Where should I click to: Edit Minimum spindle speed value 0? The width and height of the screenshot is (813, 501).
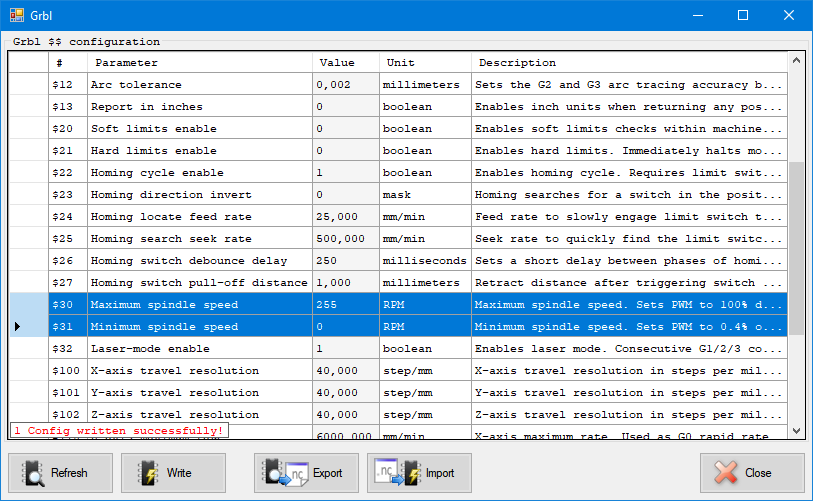coord(346,326)
